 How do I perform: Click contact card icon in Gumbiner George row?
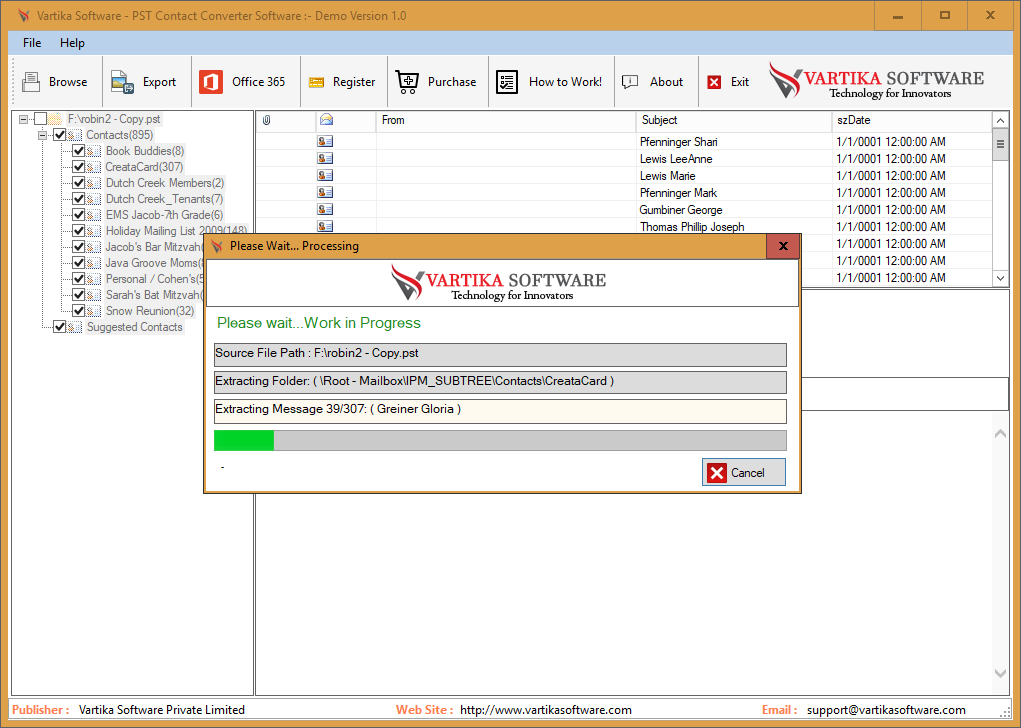(325, 209)
